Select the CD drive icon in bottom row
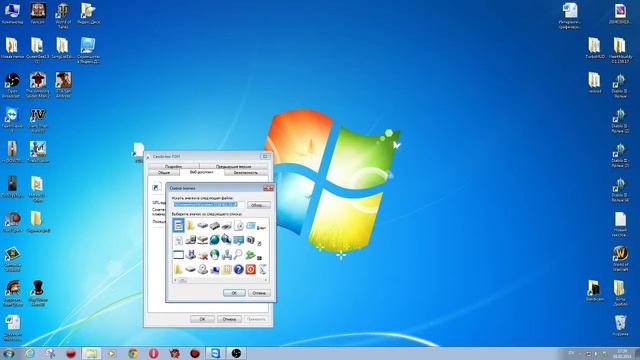 [202, 269]
